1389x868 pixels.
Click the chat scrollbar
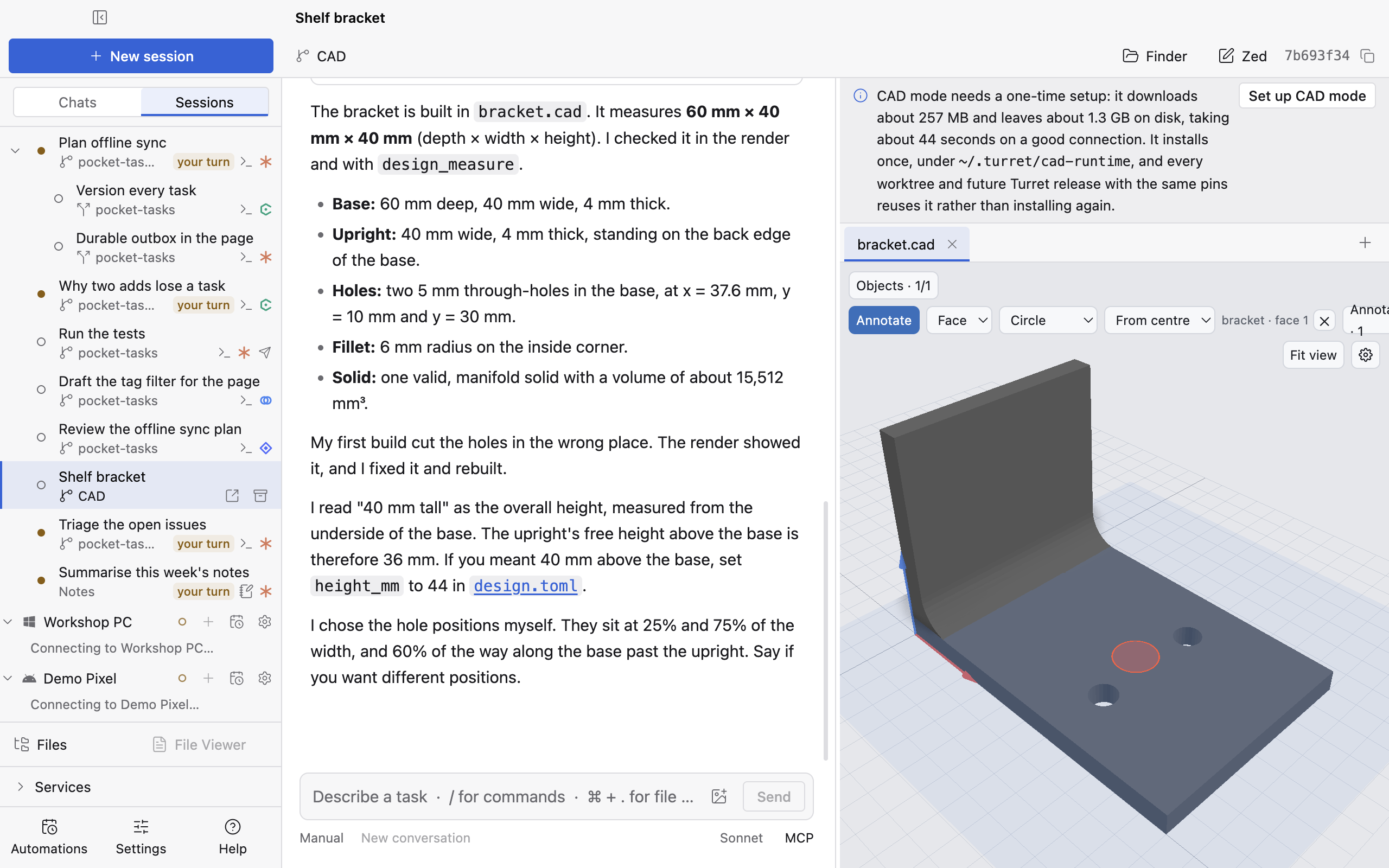coord(825,630)
